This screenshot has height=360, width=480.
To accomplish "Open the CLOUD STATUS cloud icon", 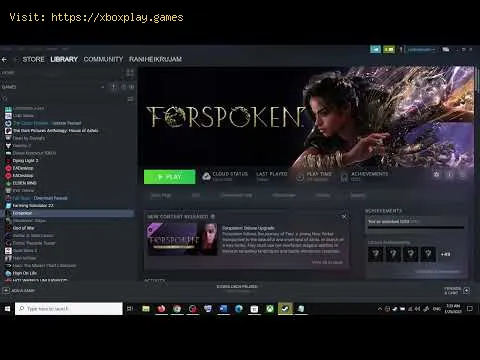I will click(207, 176).
